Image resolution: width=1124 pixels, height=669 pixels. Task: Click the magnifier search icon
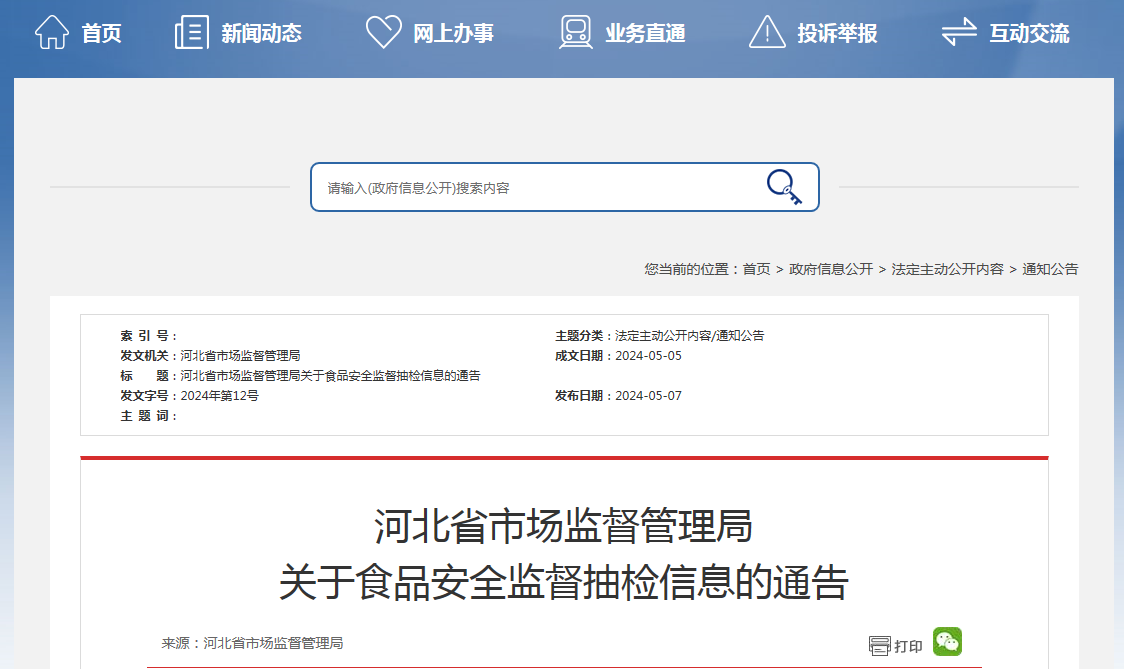(x=784, y=187)
